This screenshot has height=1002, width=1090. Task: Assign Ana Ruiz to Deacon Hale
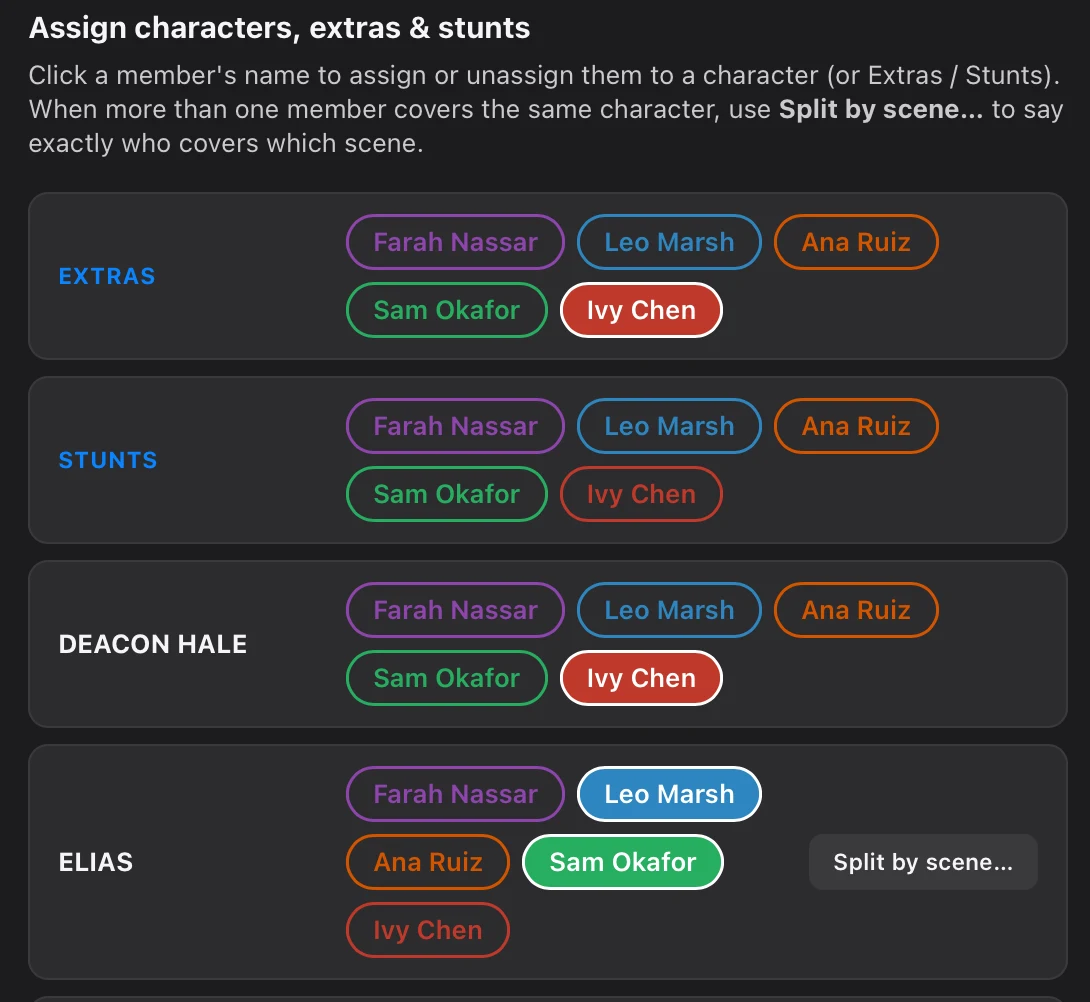(856, 610)
